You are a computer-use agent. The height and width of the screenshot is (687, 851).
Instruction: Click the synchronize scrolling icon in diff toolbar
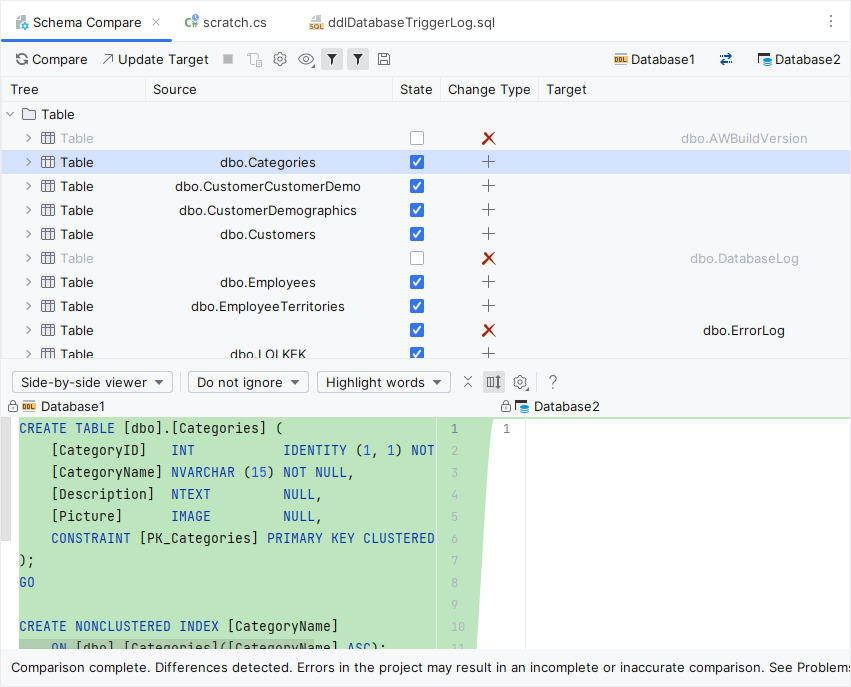coord(493,382)
